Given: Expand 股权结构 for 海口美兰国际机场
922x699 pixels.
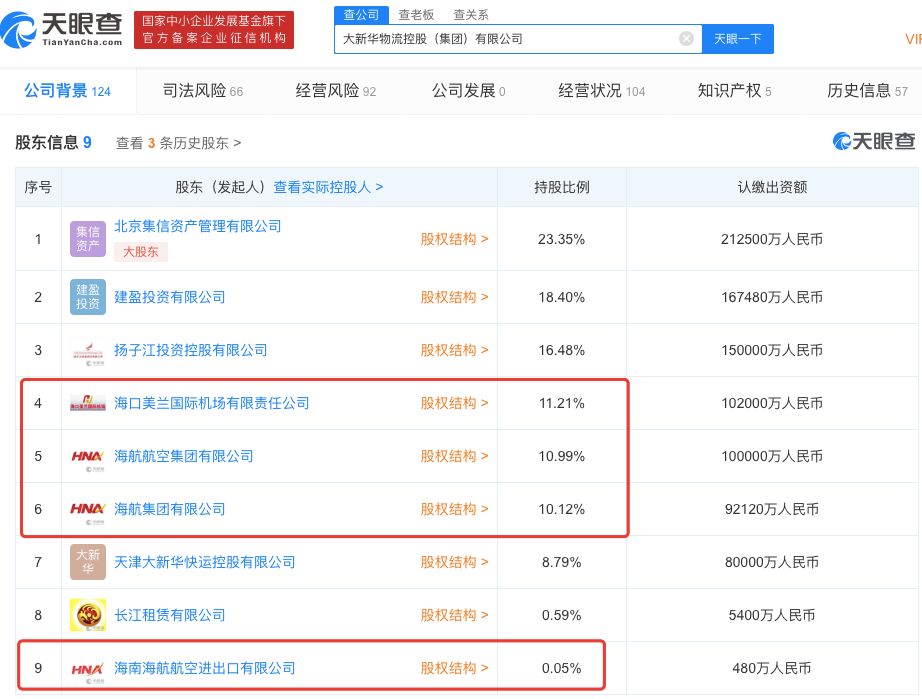Looking at the screenshot, I should [x=455, y=403].
